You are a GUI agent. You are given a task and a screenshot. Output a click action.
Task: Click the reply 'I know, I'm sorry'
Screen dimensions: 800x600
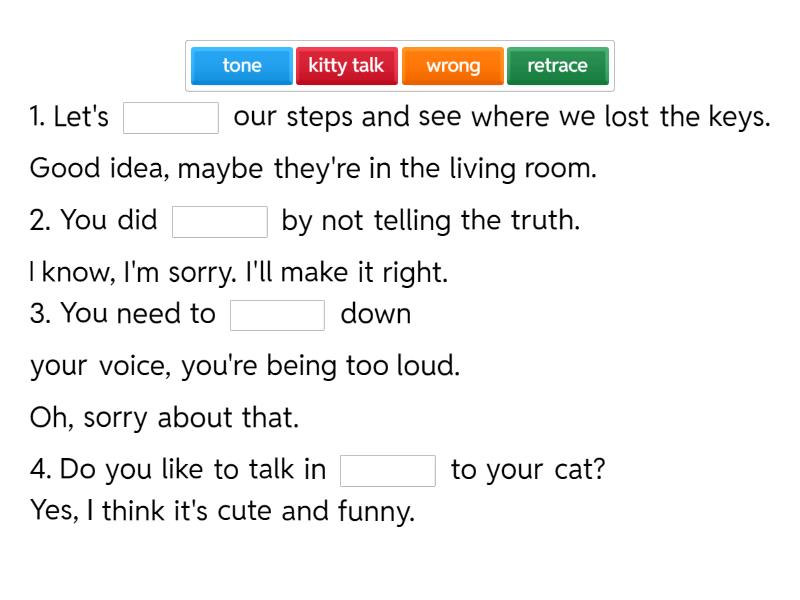239,272
